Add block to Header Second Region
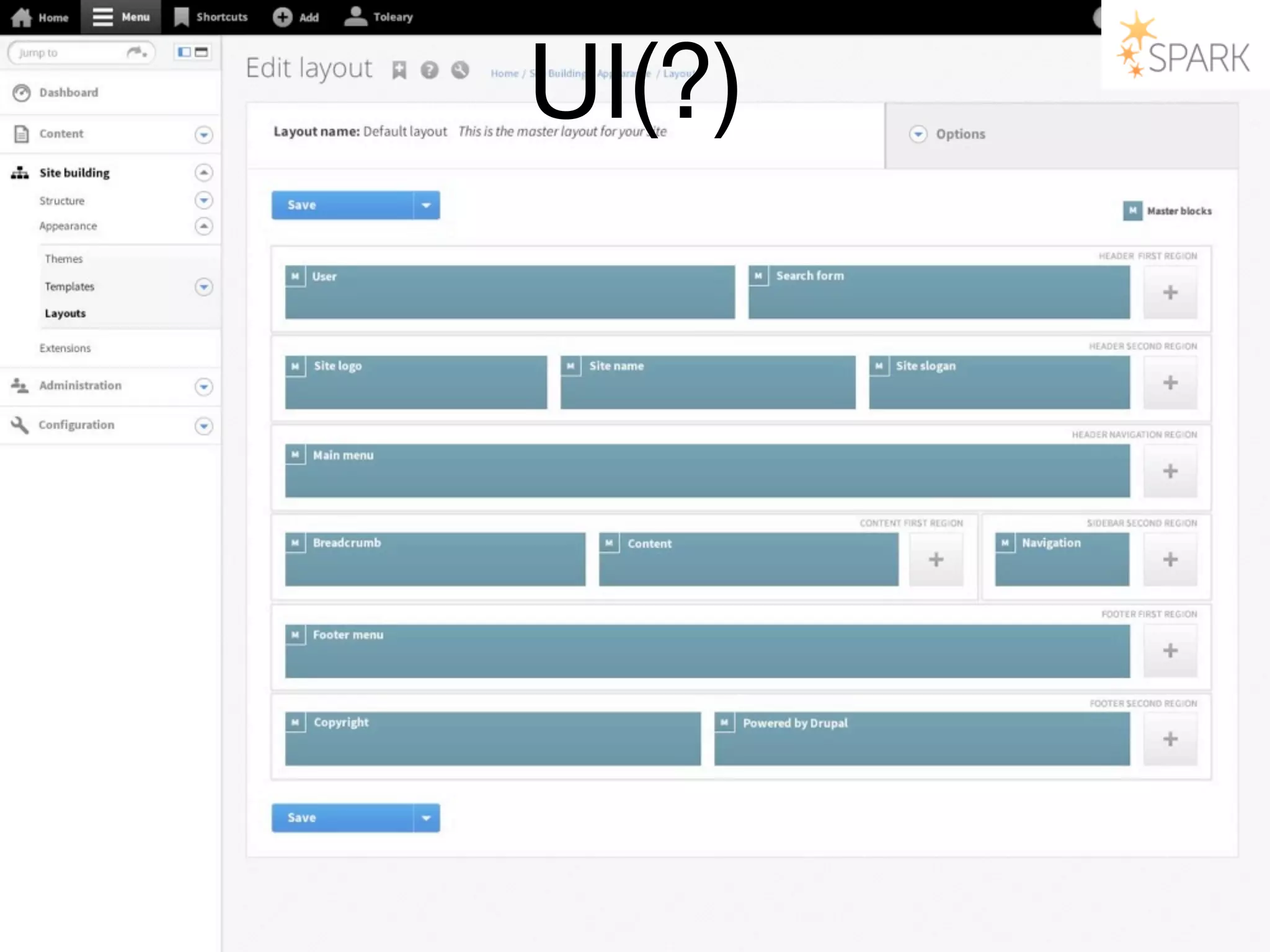This screenshot has height=952, width=1270. 1170,382
